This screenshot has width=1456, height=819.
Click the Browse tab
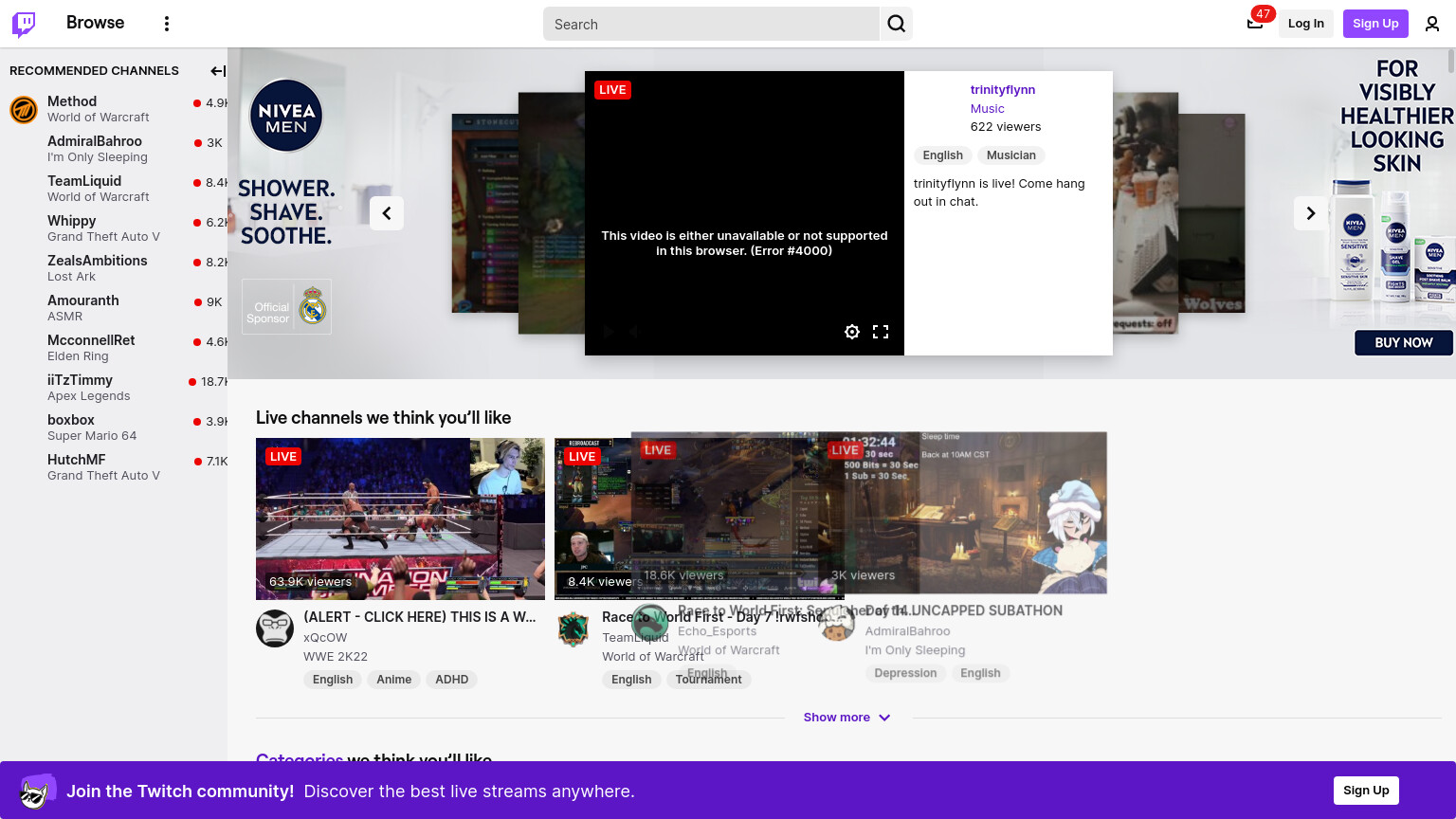pos(95,23)
